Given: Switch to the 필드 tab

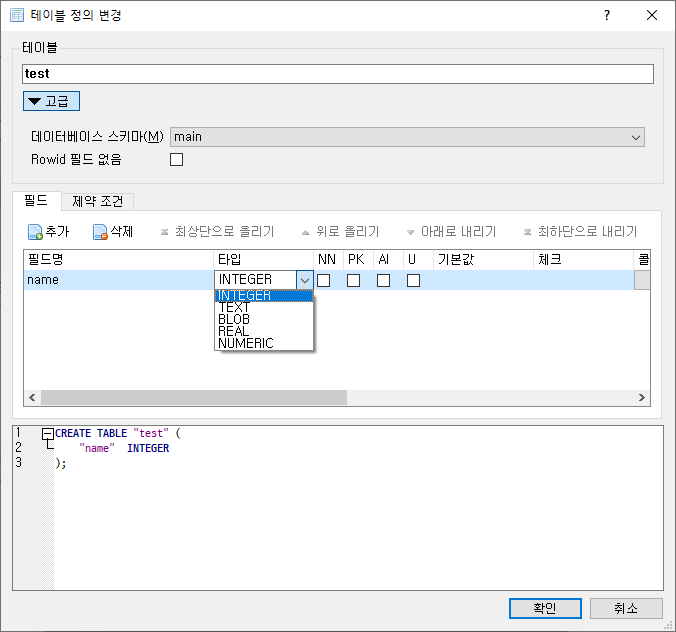Looking at the screenshot, I should 36,201.
